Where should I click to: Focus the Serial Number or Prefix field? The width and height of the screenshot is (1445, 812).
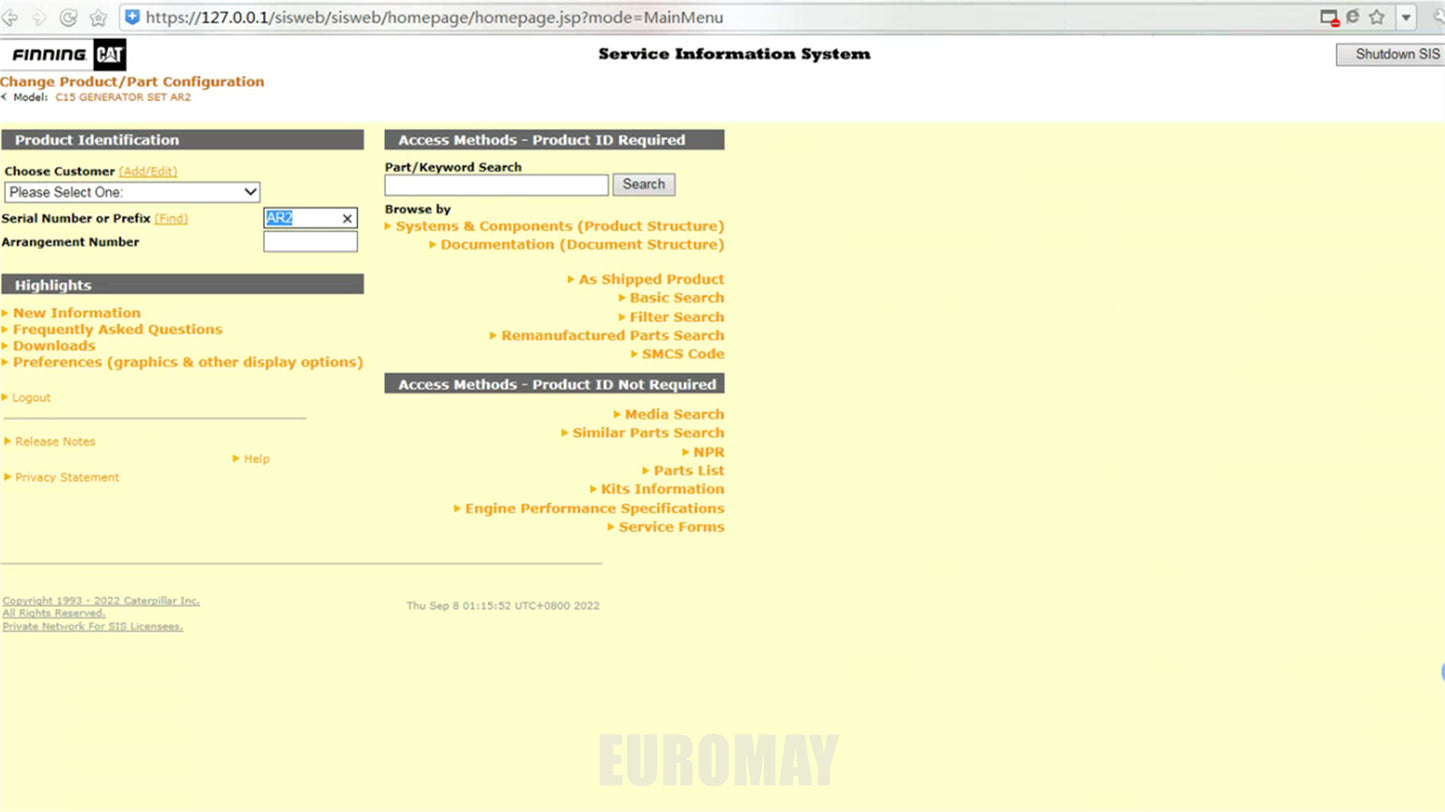pos(310,218)
